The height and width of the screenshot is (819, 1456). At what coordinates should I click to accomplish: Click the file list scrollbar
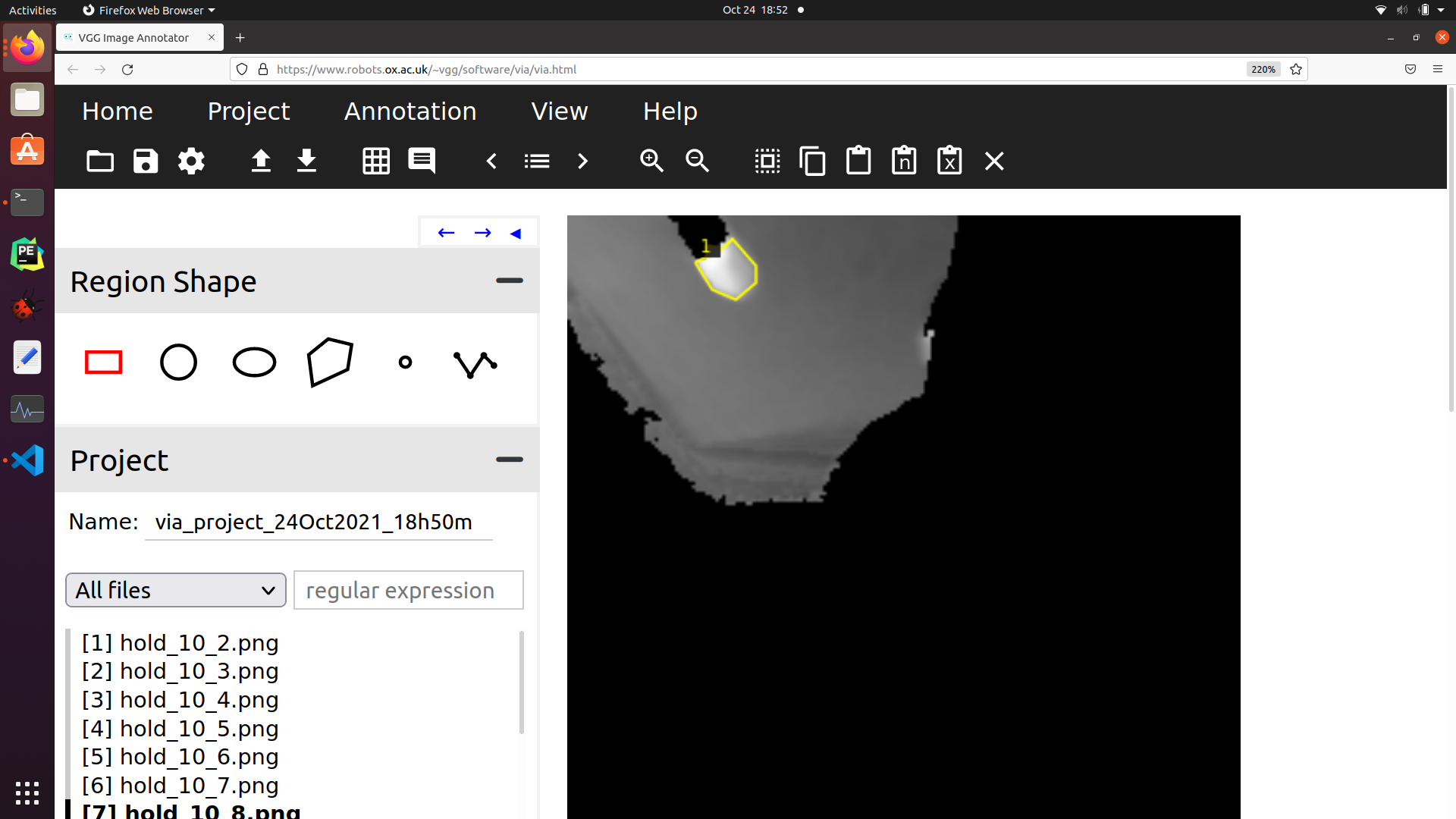point(521,682)
